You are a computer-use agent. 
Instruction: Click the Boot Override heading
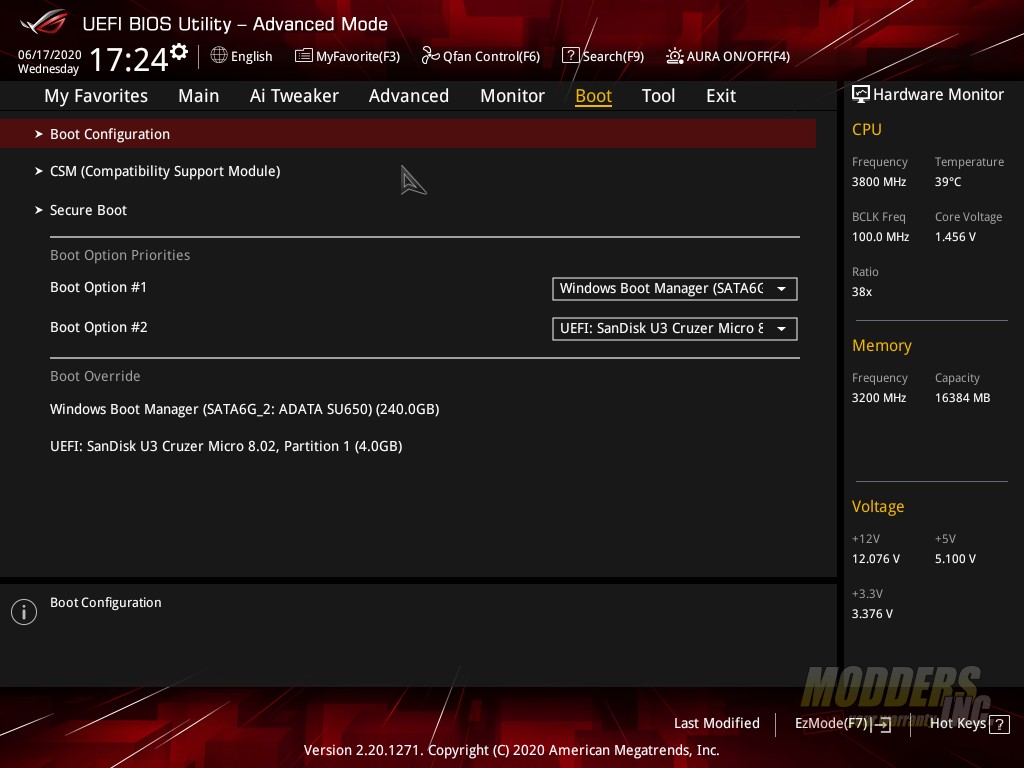(x=95, y=376)
